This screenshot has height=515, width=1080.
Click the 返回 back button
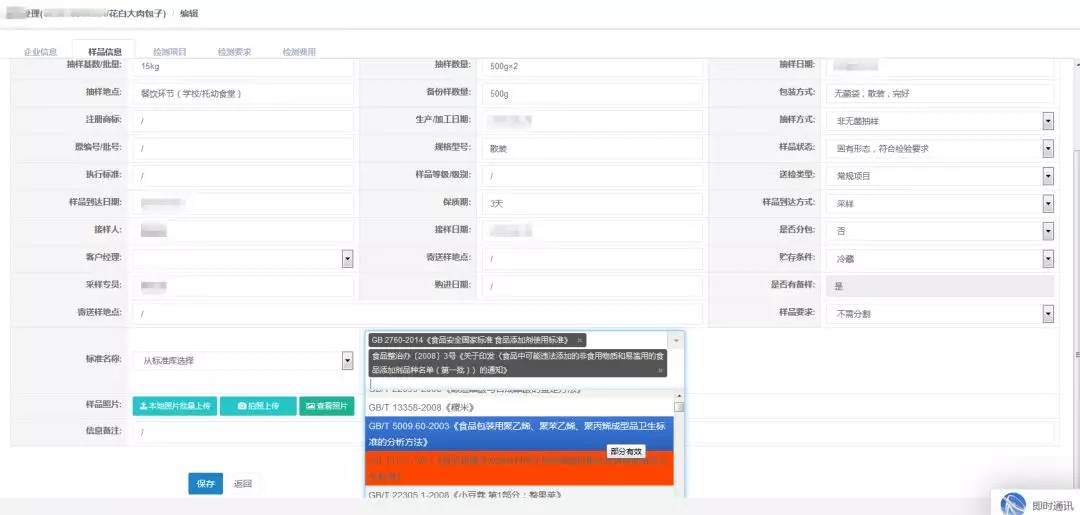[242, 484]
